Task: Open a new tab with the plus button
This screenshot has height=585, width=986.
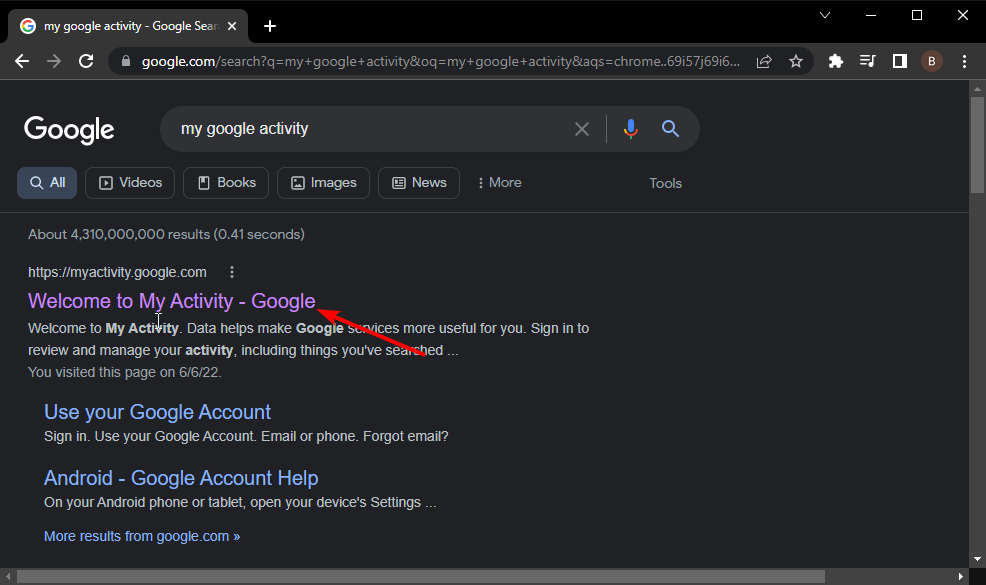Action: (x=270, y=26)
